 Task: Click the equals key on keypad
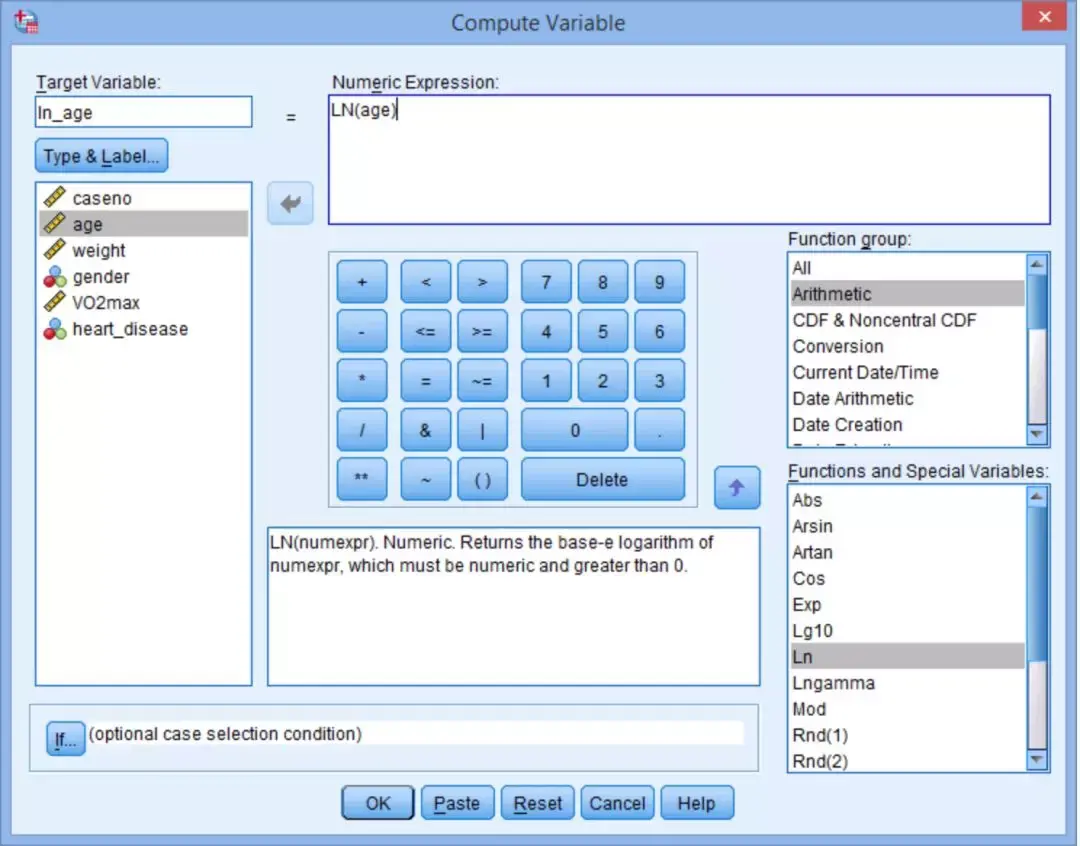(x=426, y=380)
